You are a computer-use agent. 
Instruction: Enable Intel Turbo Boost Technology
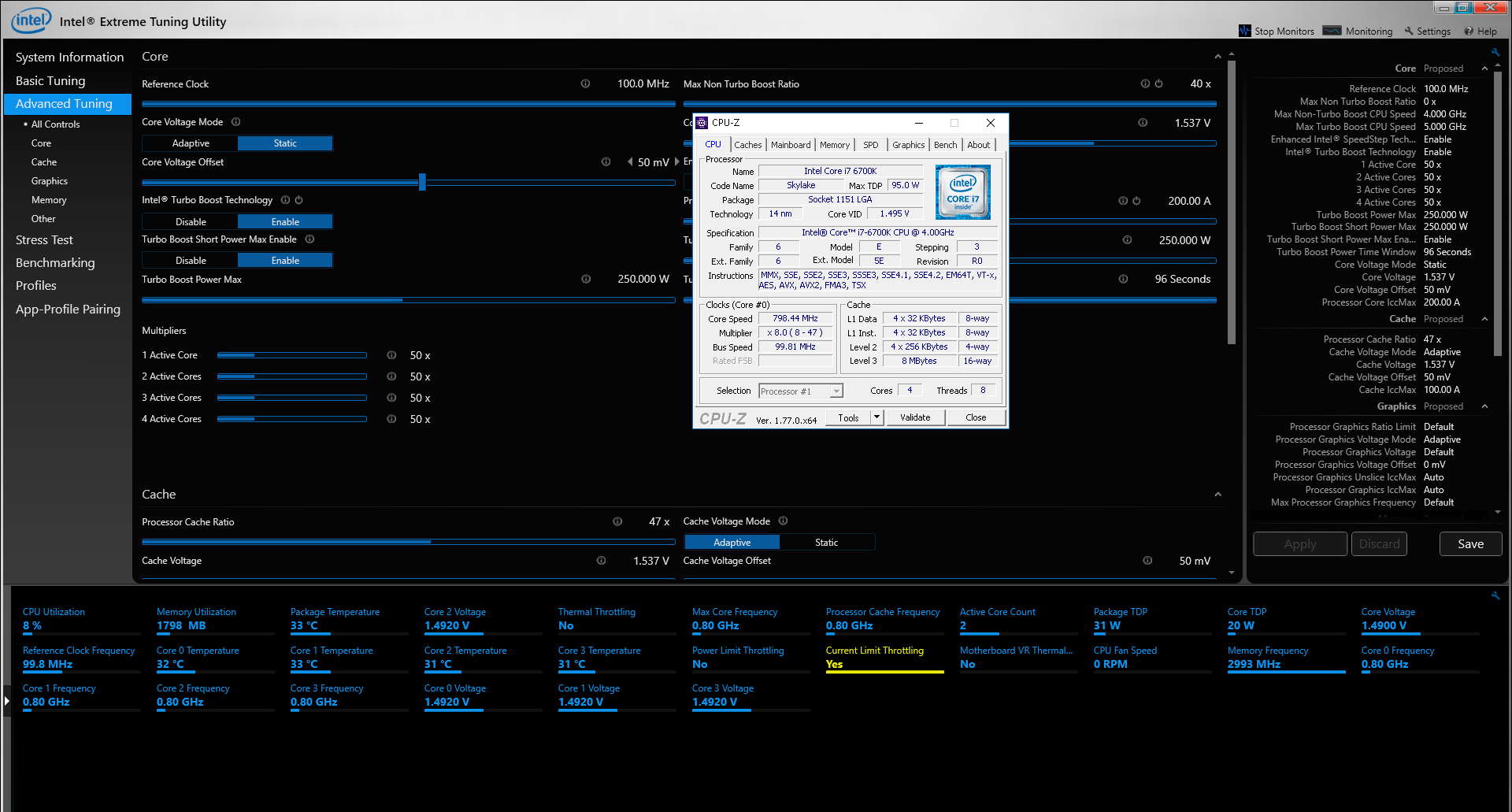[x=285, y=222]
